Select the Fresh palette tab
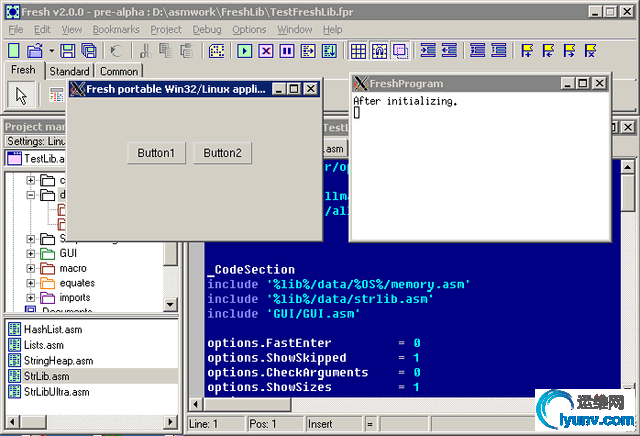The image size is (640, 436). [x=23, y=70]
